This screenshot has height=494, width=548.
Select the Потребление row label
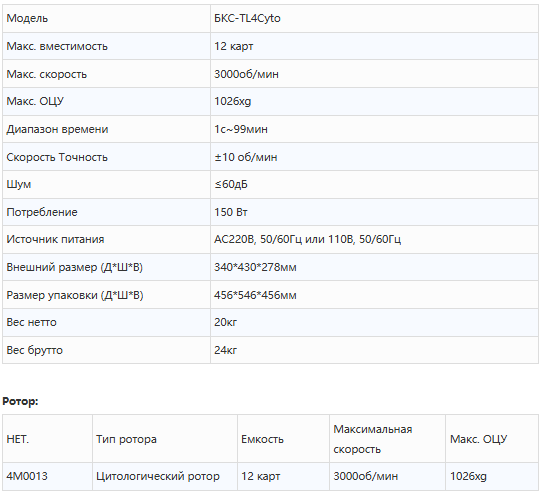(42, 212)
